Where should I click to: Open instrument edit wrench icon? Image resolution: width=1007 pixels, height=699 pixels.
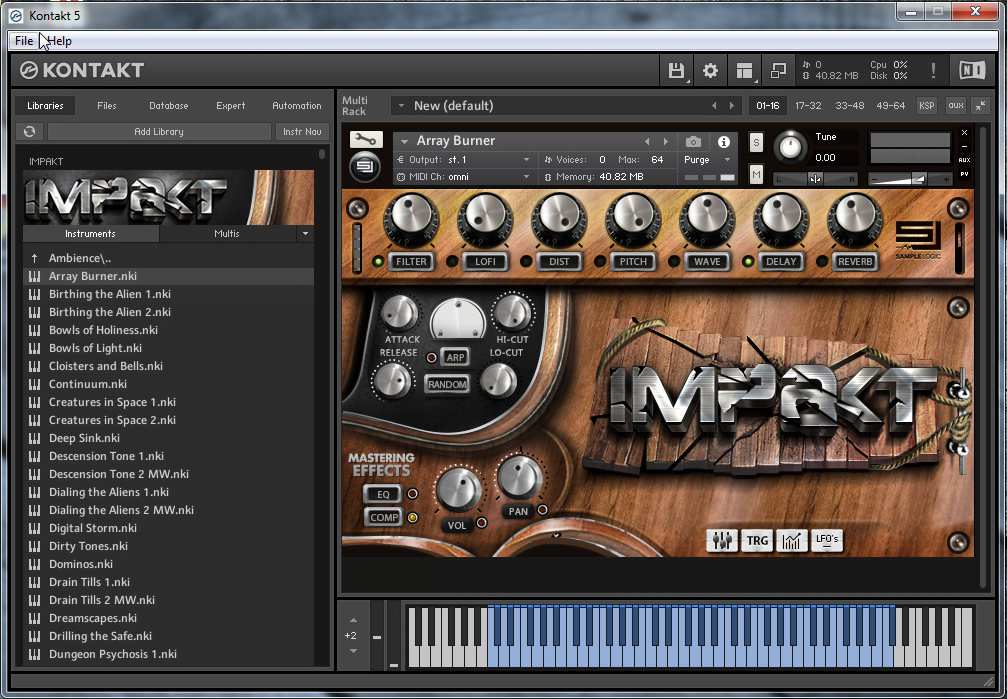pyautogui.click(x=366, y=139)
